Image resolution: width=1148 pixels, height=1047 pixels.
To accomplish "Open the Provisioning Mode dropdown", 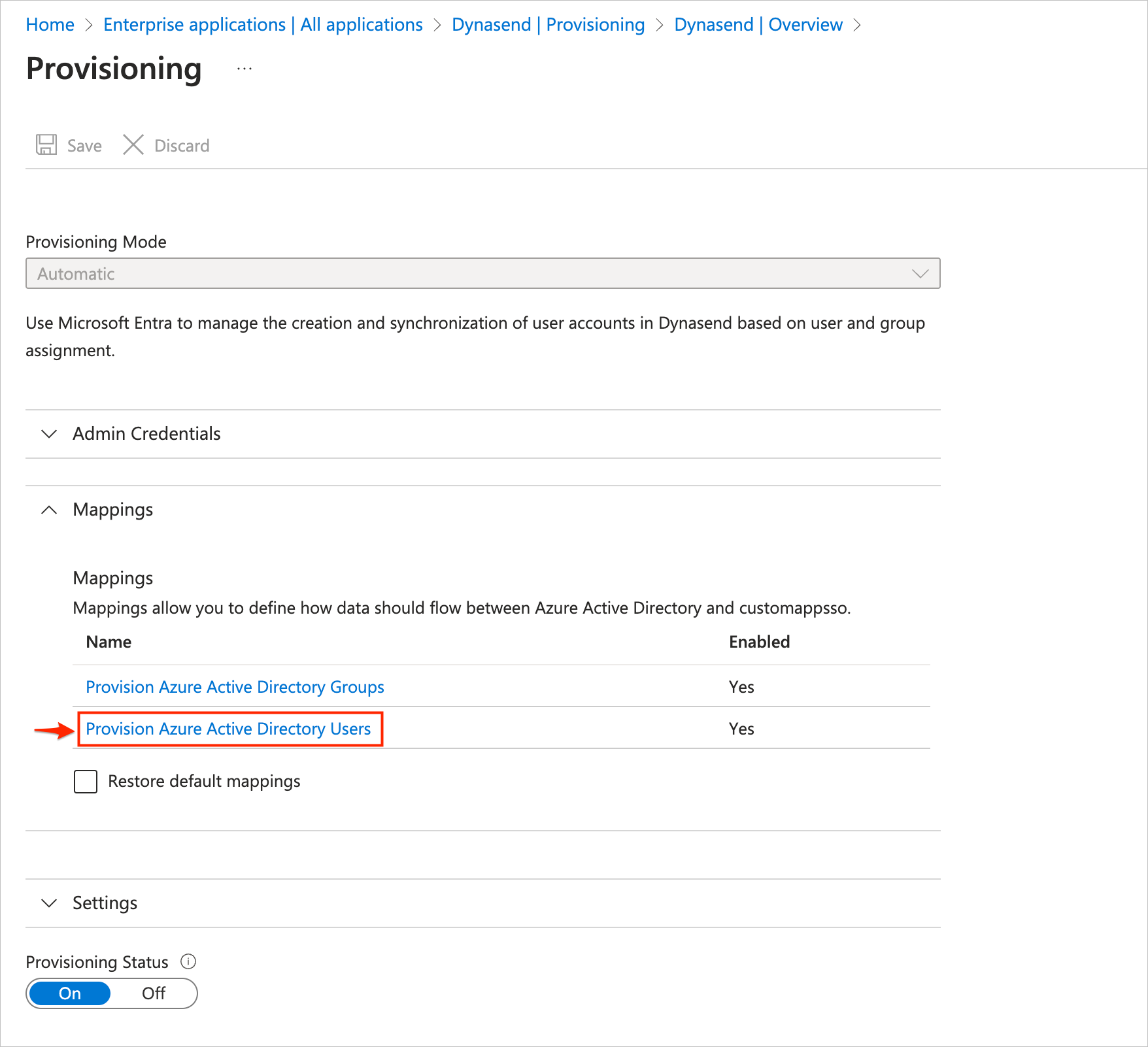I will point(482,273).
